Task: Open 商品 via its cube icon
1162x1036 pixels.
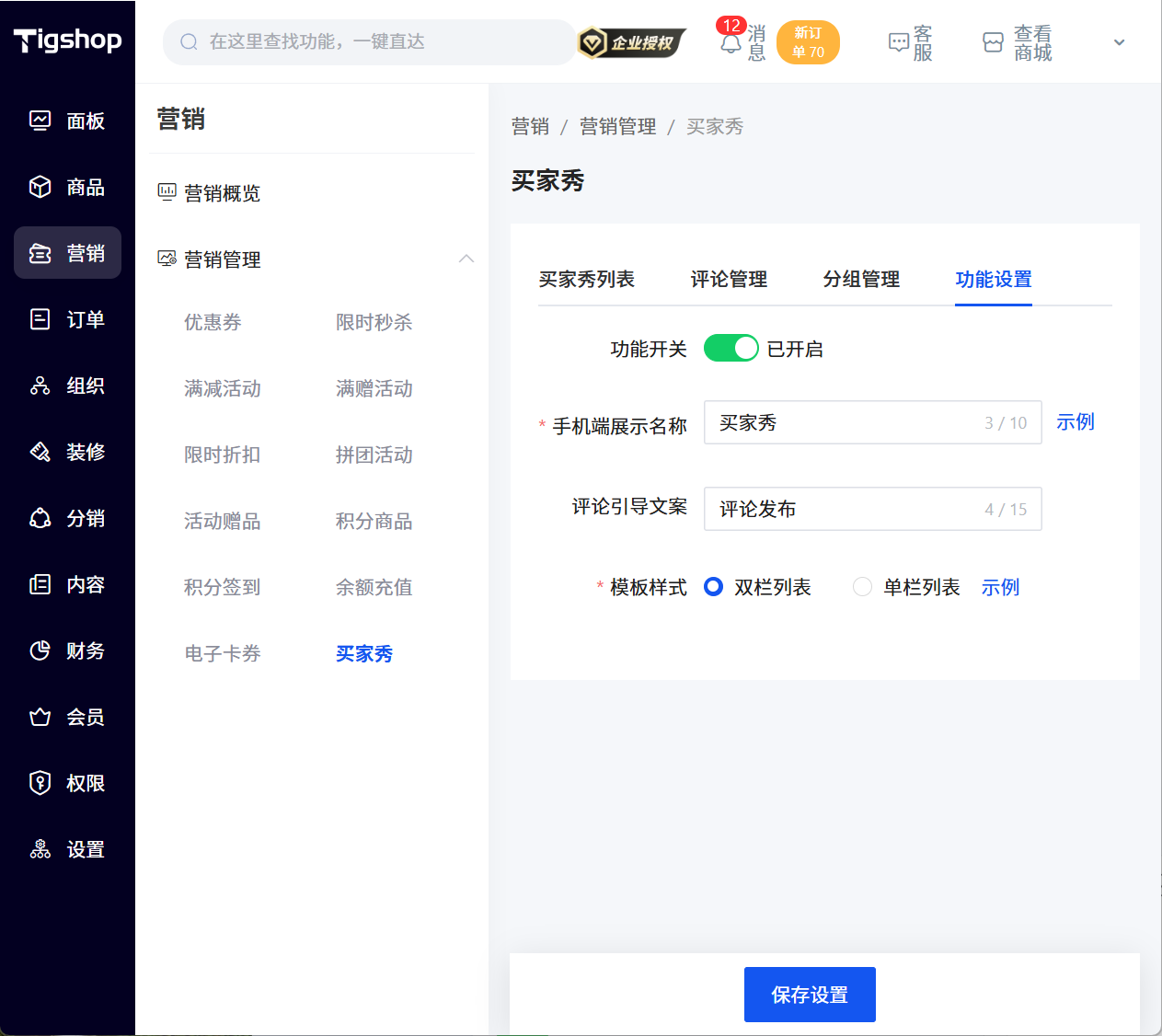Action: 40,187
